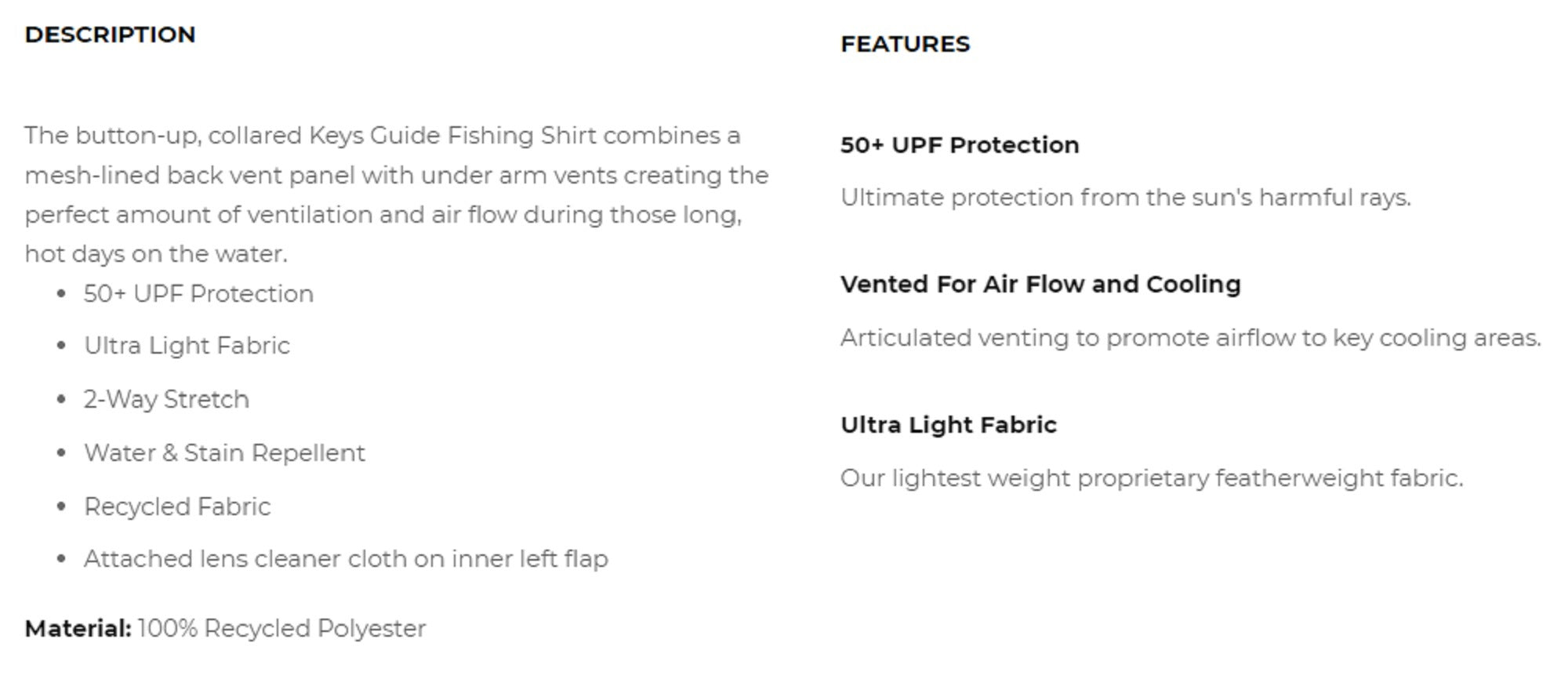The image size is (1568, 679).
Task: Click "Vented For Air Flow and Cooling" title
Action: coord(1040,285)
